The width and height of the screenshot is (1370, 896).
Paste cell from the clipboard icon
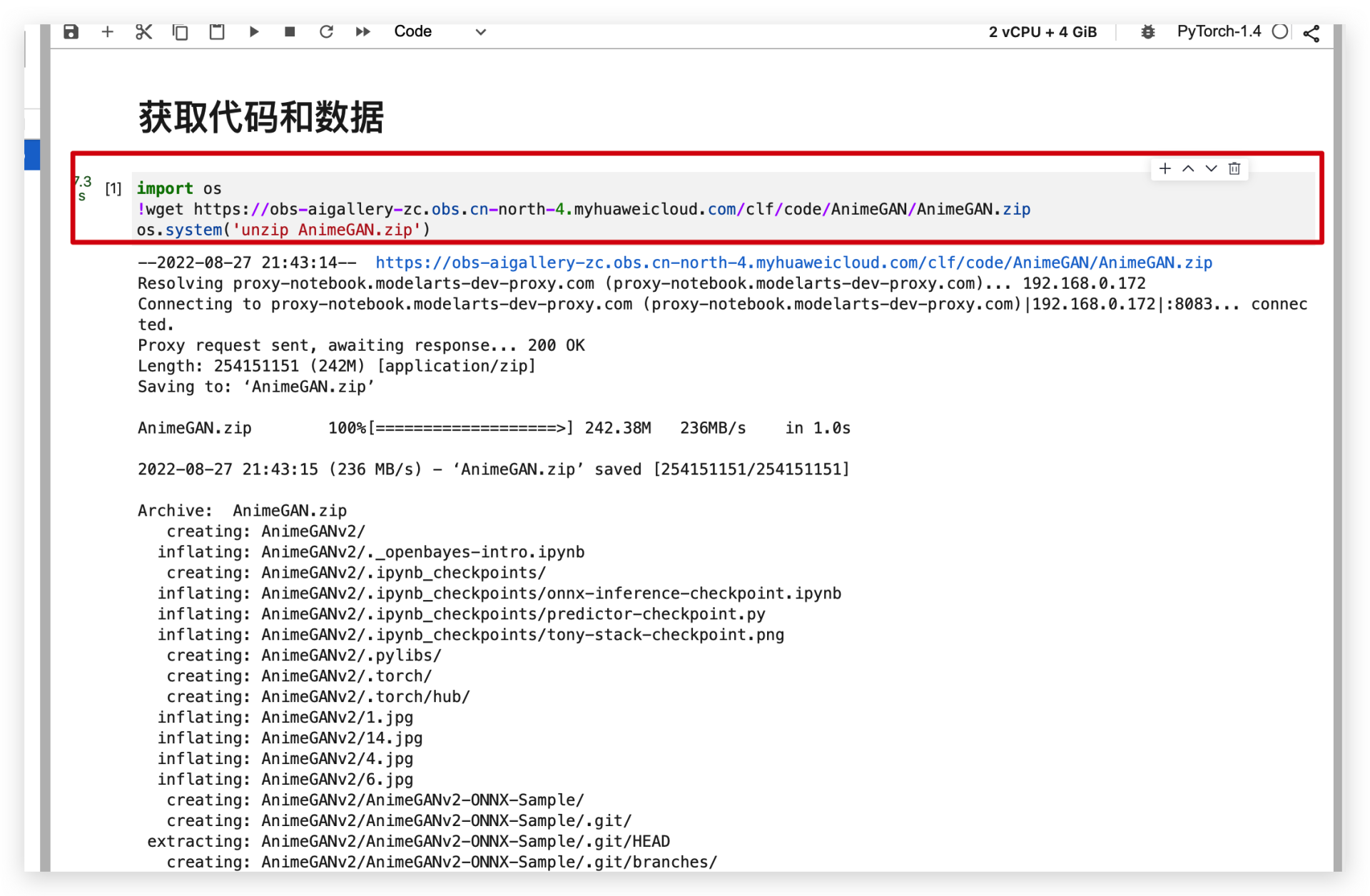[x=217, y=32]
